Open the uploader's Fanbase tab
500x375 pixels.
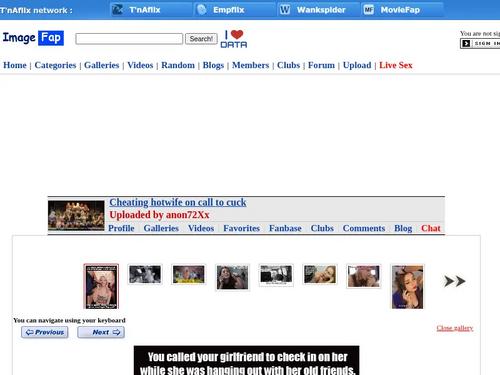click(x=285, y=228)
